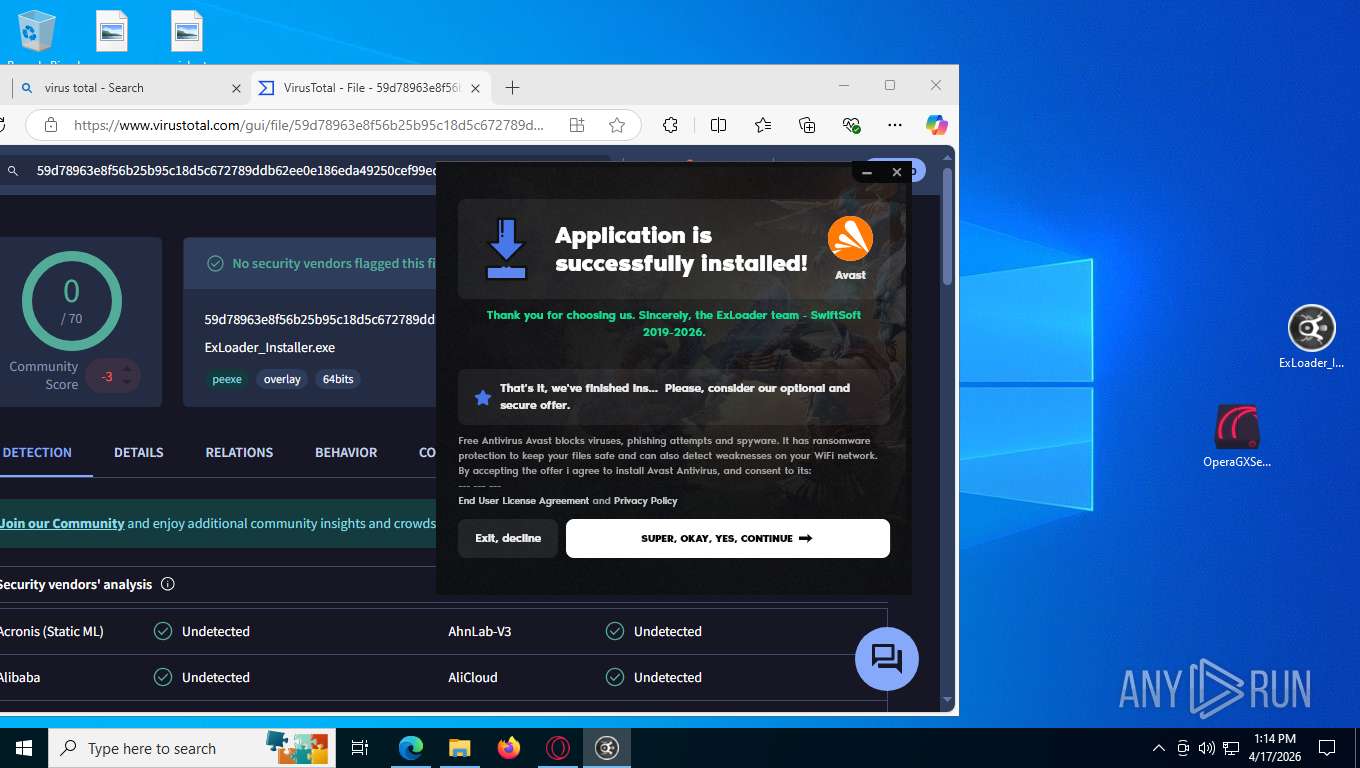This screenshot has width=1360, height=768.
Task: Click the Edge lock site-info icon
Action: [x=51, y=125]
